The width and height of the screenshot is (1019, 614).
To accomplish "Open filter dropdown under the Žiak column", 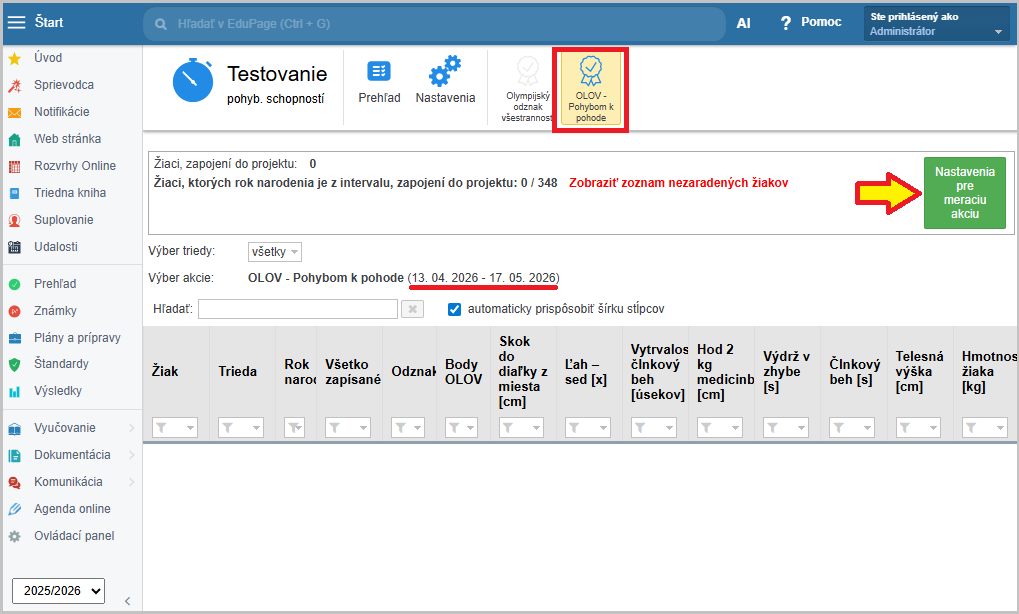I will pos(175,427).
